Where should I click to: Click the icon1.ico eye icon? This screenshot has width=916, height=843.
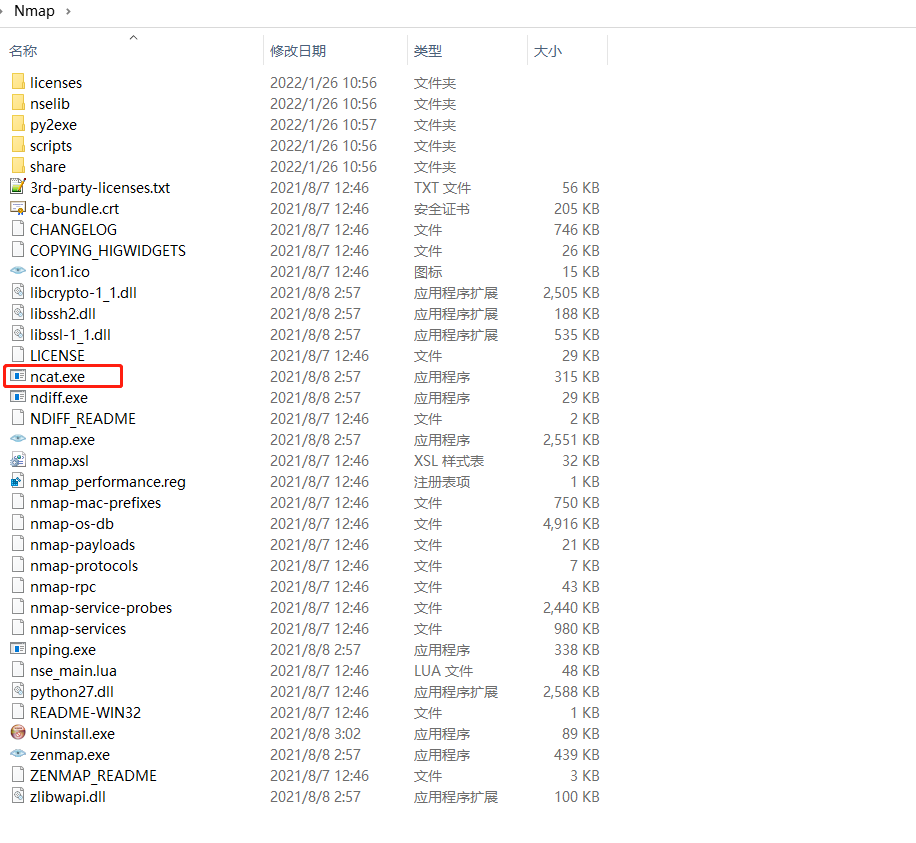tap(18, 270)
